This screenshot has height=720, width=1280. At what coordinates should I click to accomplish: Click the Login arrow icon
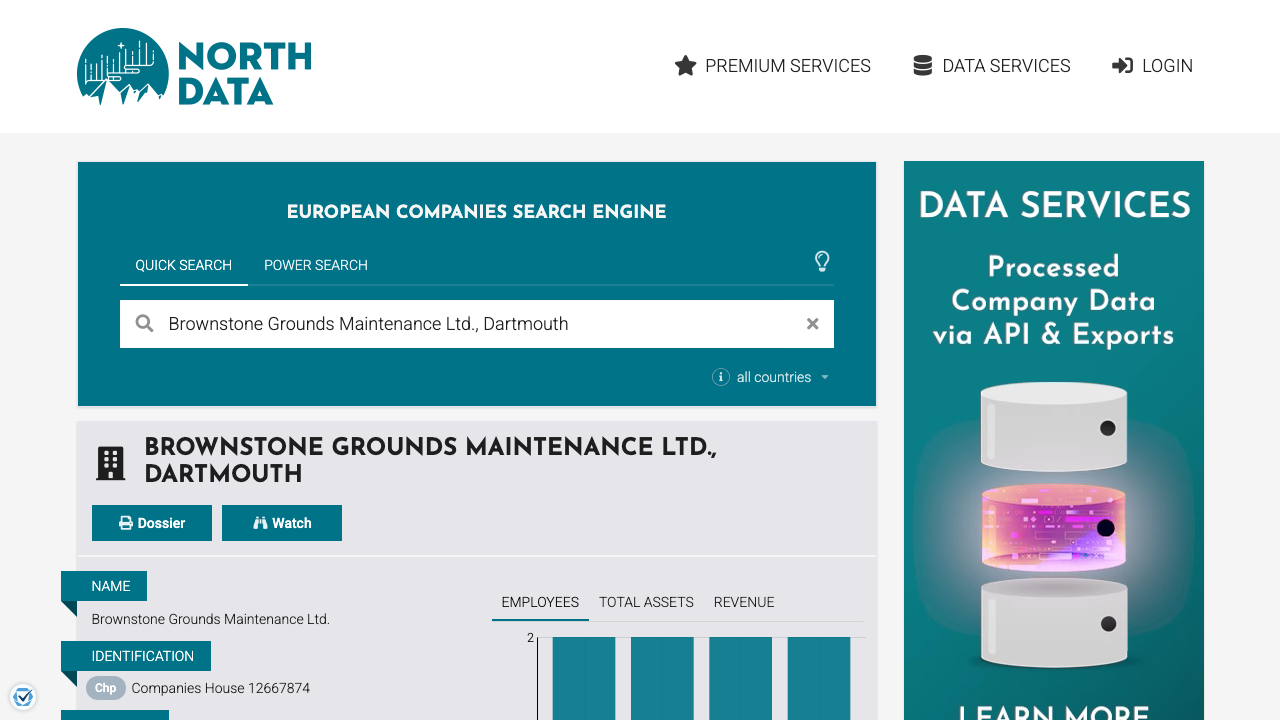(x=1122, y=65)
